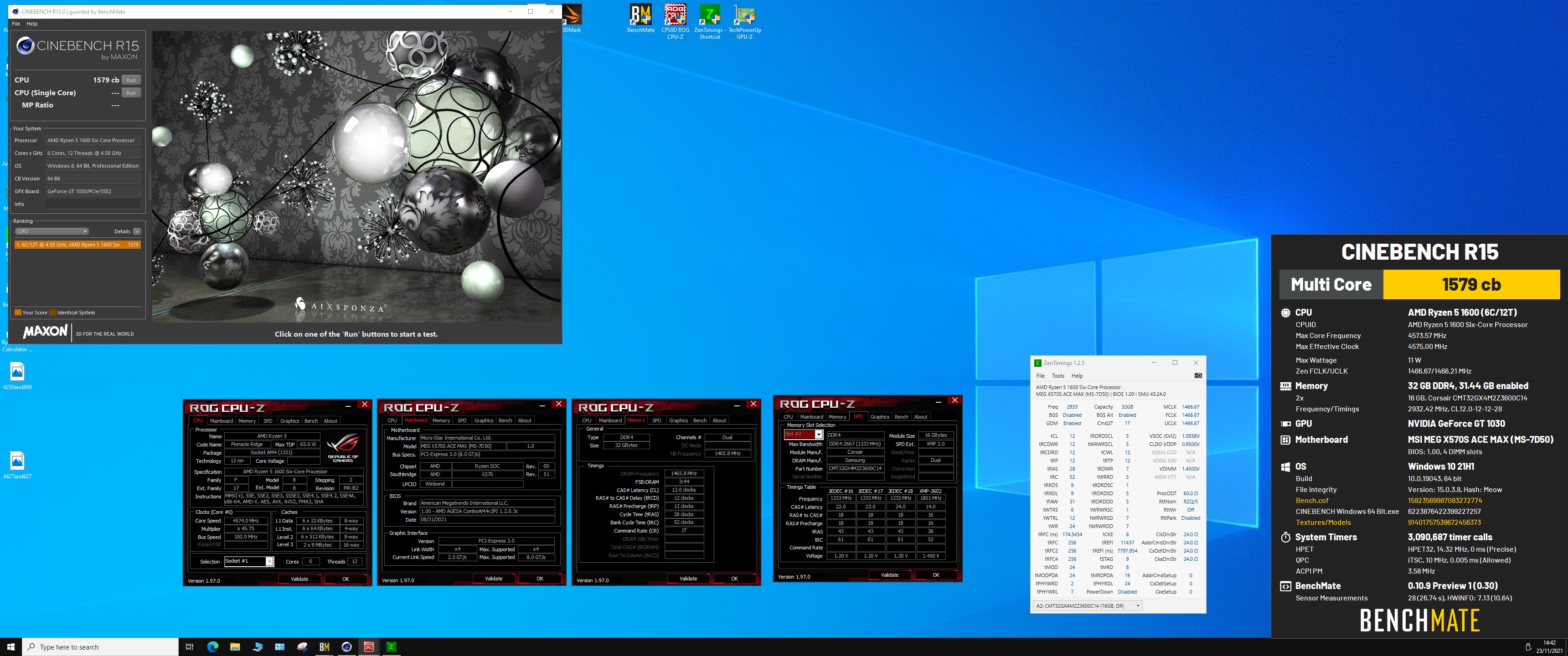Open the TechPowerUp GPU-Z desktop shortcut
This screenshot has height=656, width=1568.
(x=744, y=21)
